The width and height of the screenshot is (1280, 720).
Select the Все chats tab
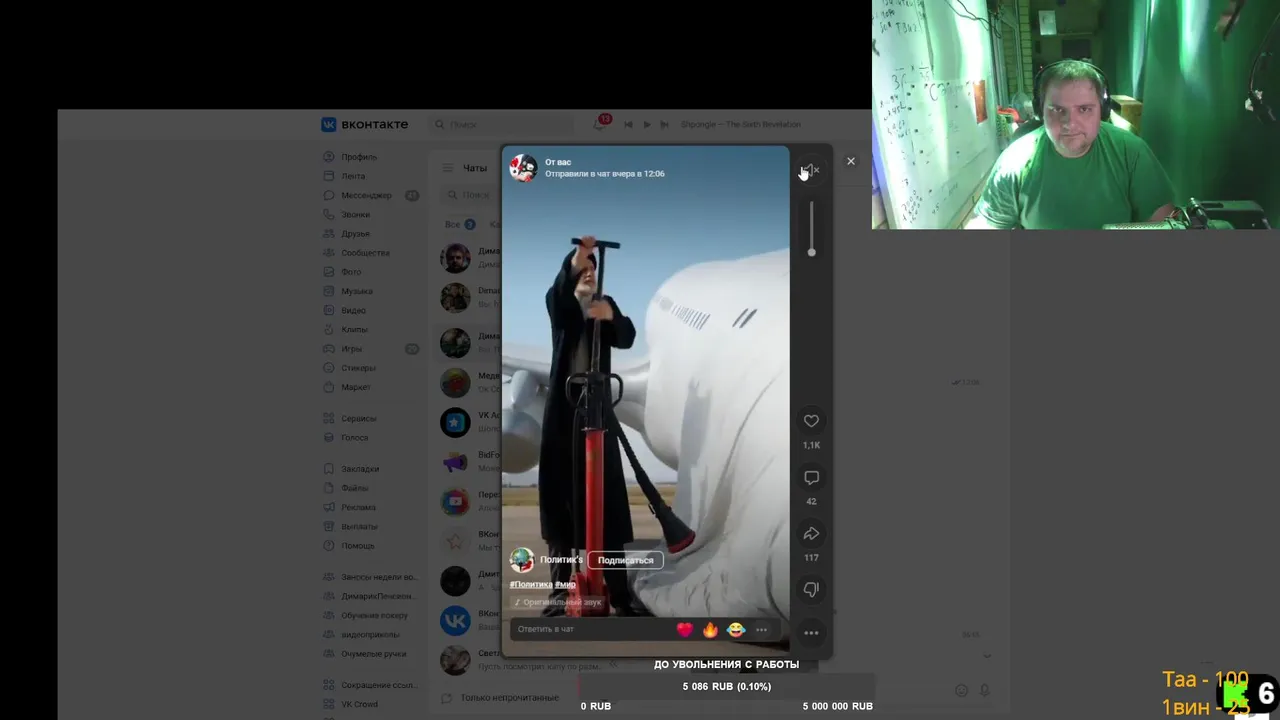pos(459,224)
